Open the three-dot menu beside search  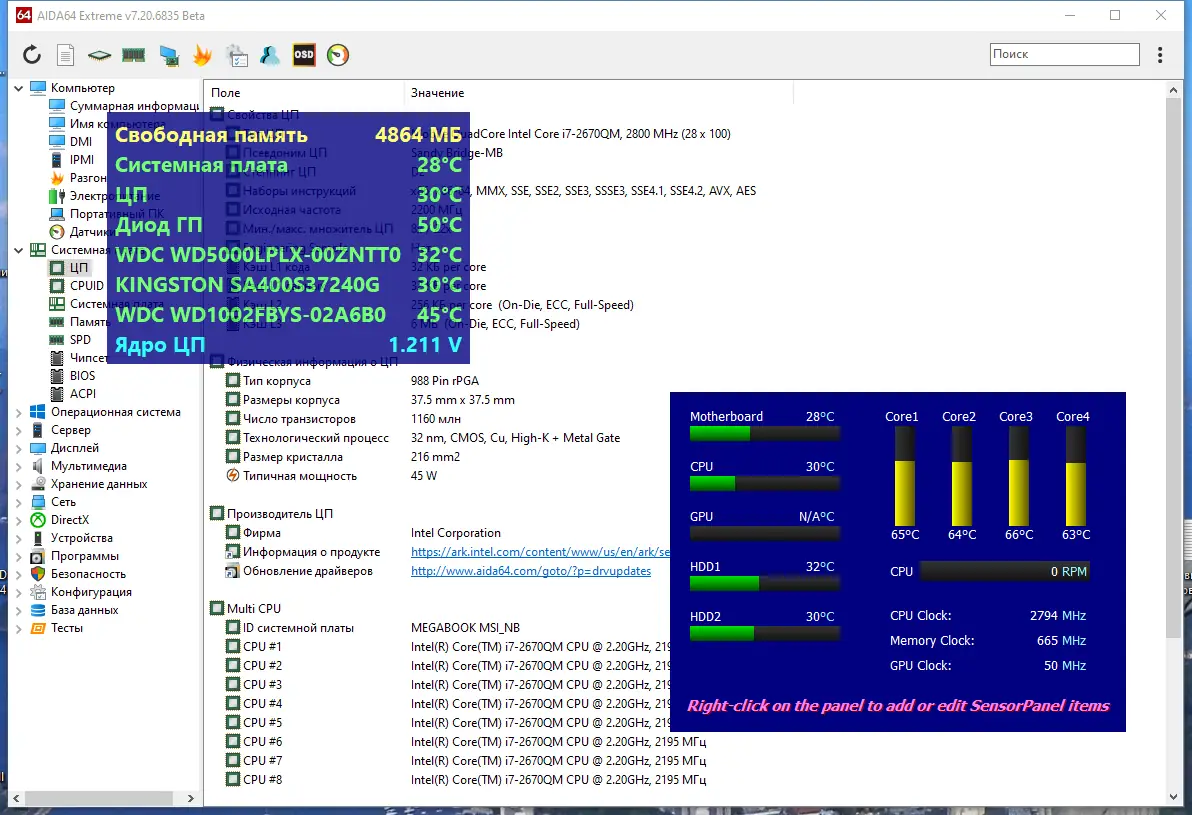[1160, 55]
